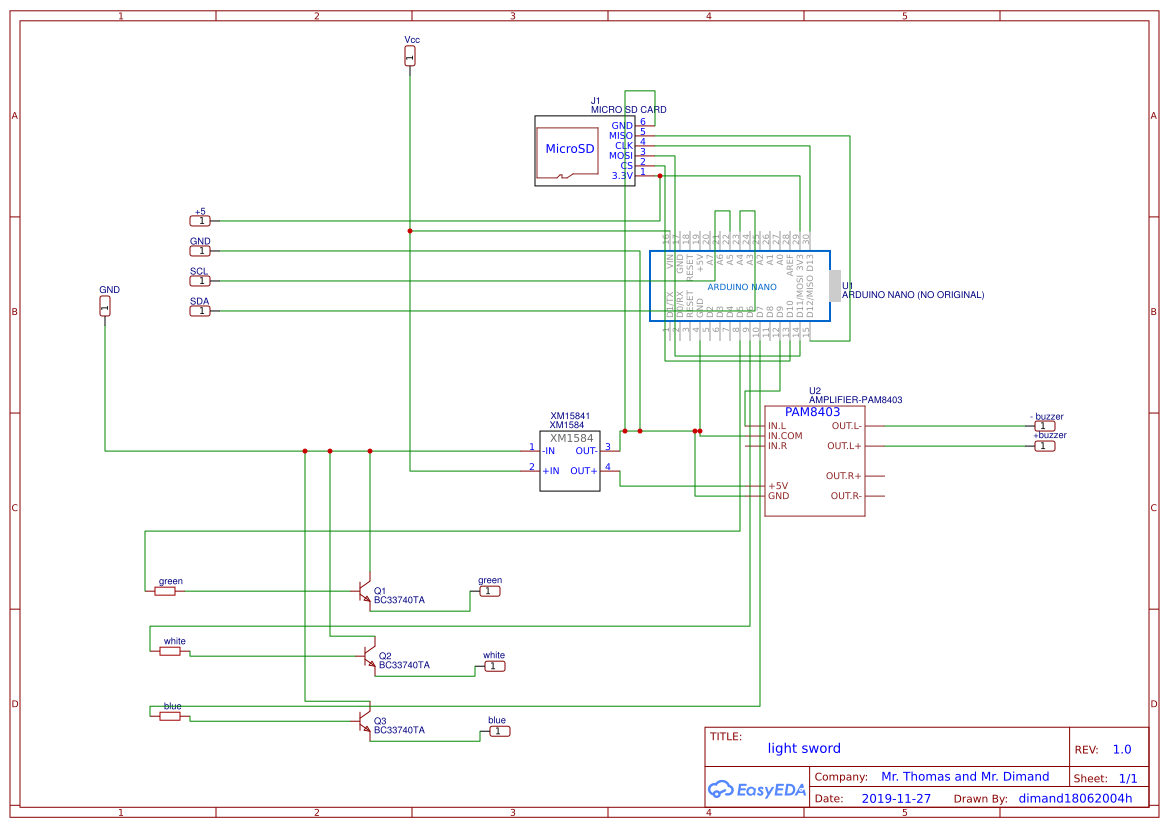Click the Q1 transistor symbol

363,592
